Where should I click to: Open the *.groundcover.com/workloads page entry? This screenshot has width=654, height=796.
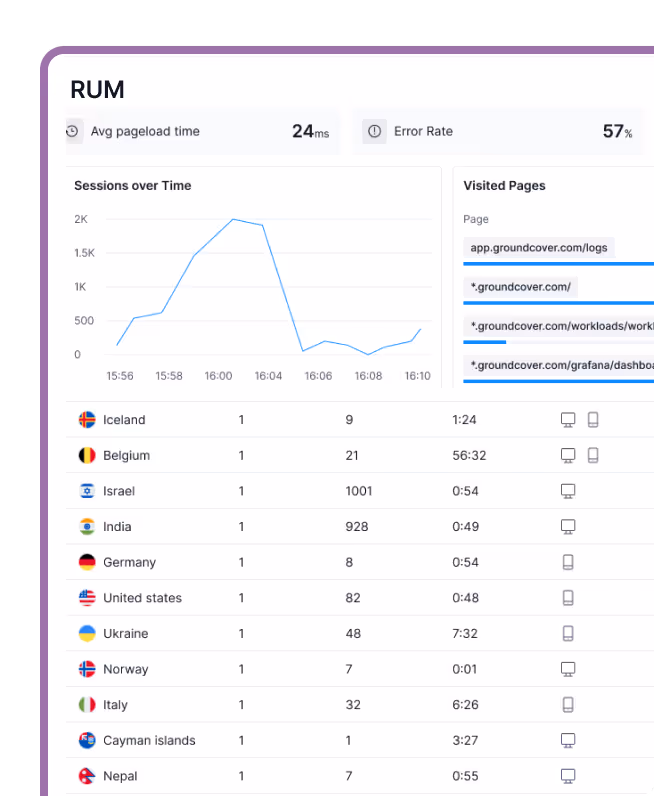point(559,326)
